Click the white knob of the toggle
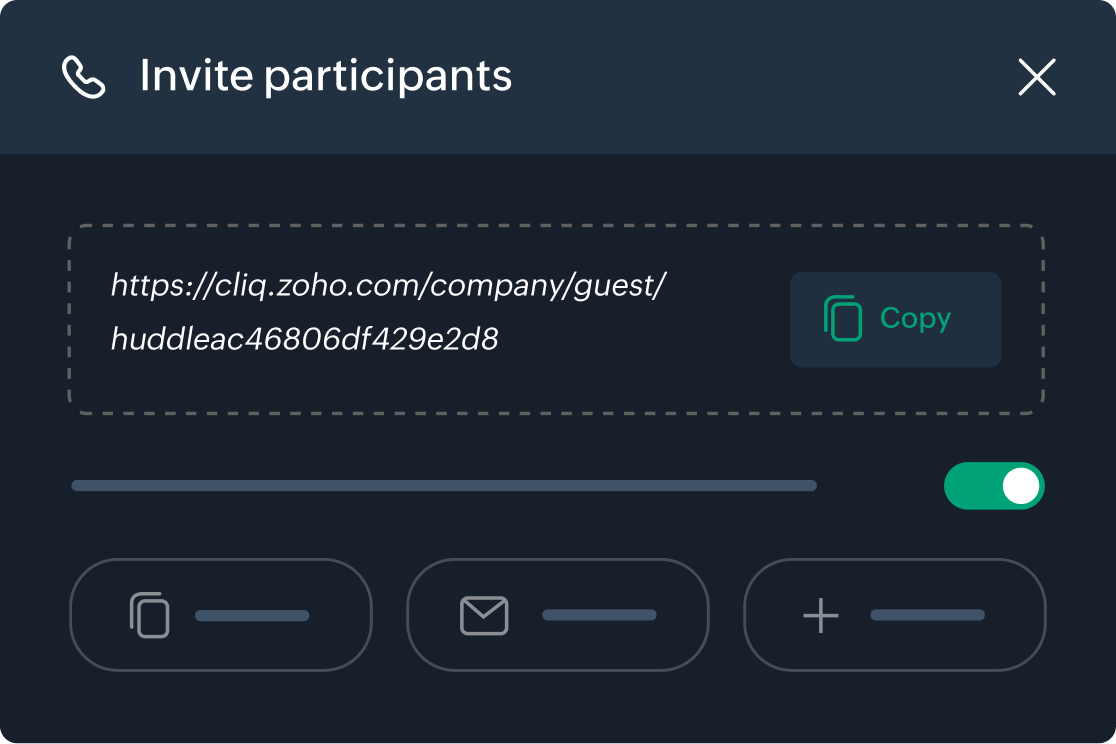The width and height of the screenshot is (1116, 744). [1021, 486]
